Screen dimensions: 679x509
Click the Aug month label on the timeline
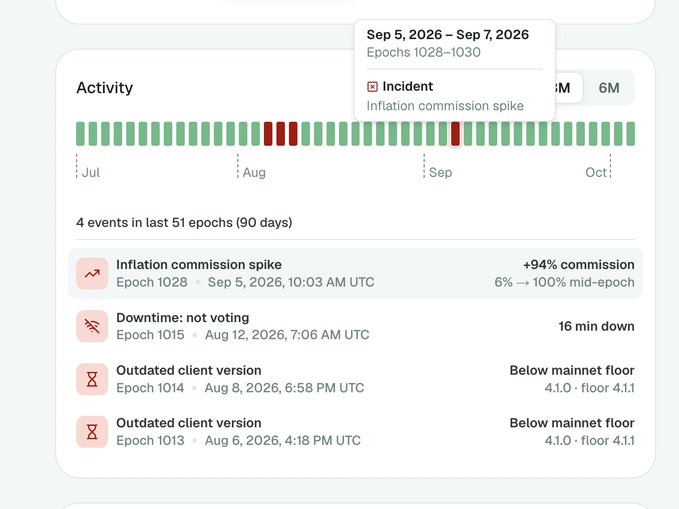254,172
